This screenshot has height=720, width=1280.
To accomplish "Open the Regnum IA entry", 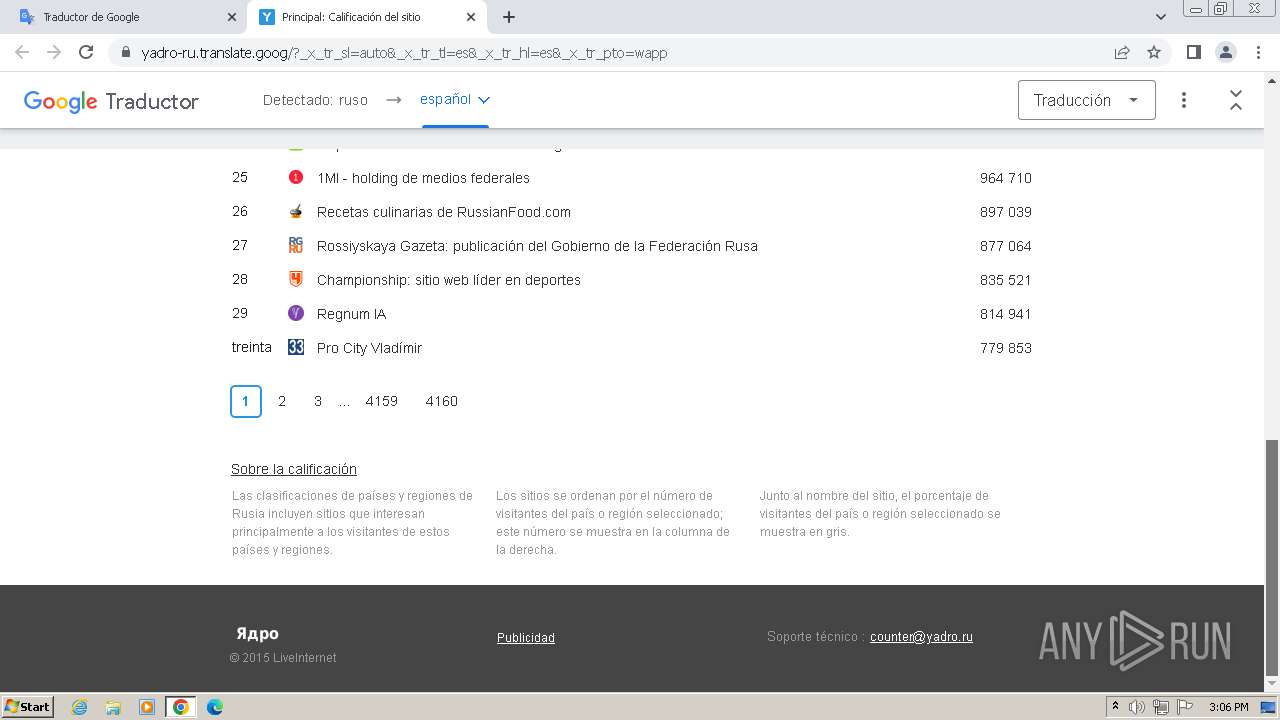I will [351, 314].
